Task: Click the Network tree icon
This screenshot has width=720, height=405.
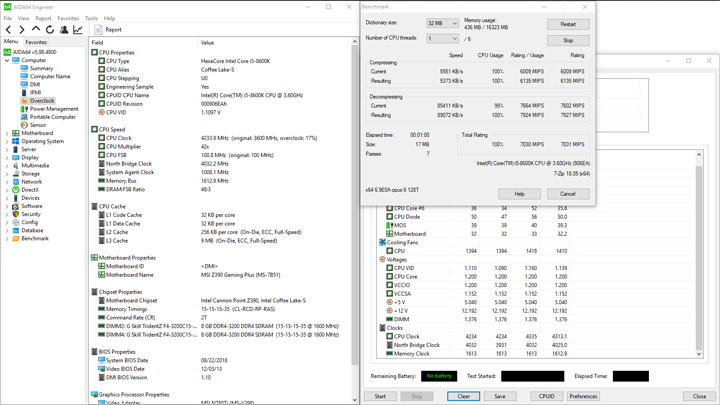Action: click(16, 182)
